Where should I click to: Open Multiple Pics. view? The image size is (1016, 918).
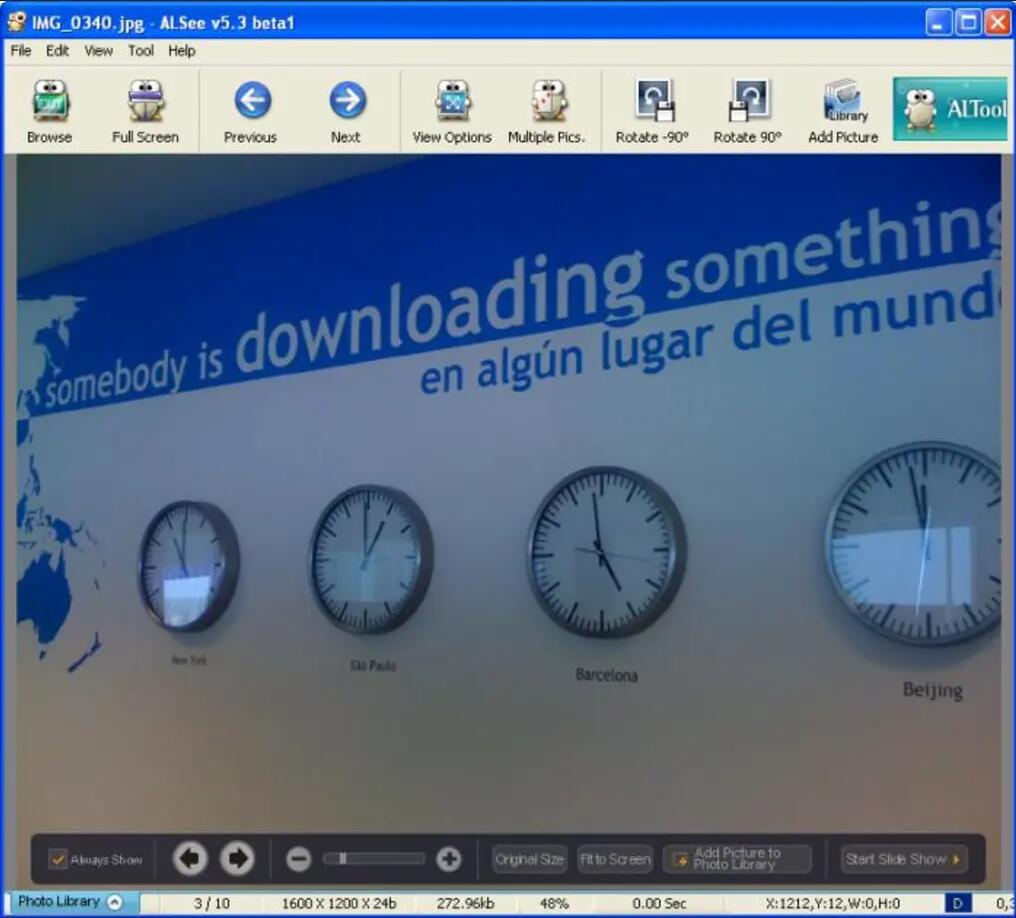tap(546, 111)
